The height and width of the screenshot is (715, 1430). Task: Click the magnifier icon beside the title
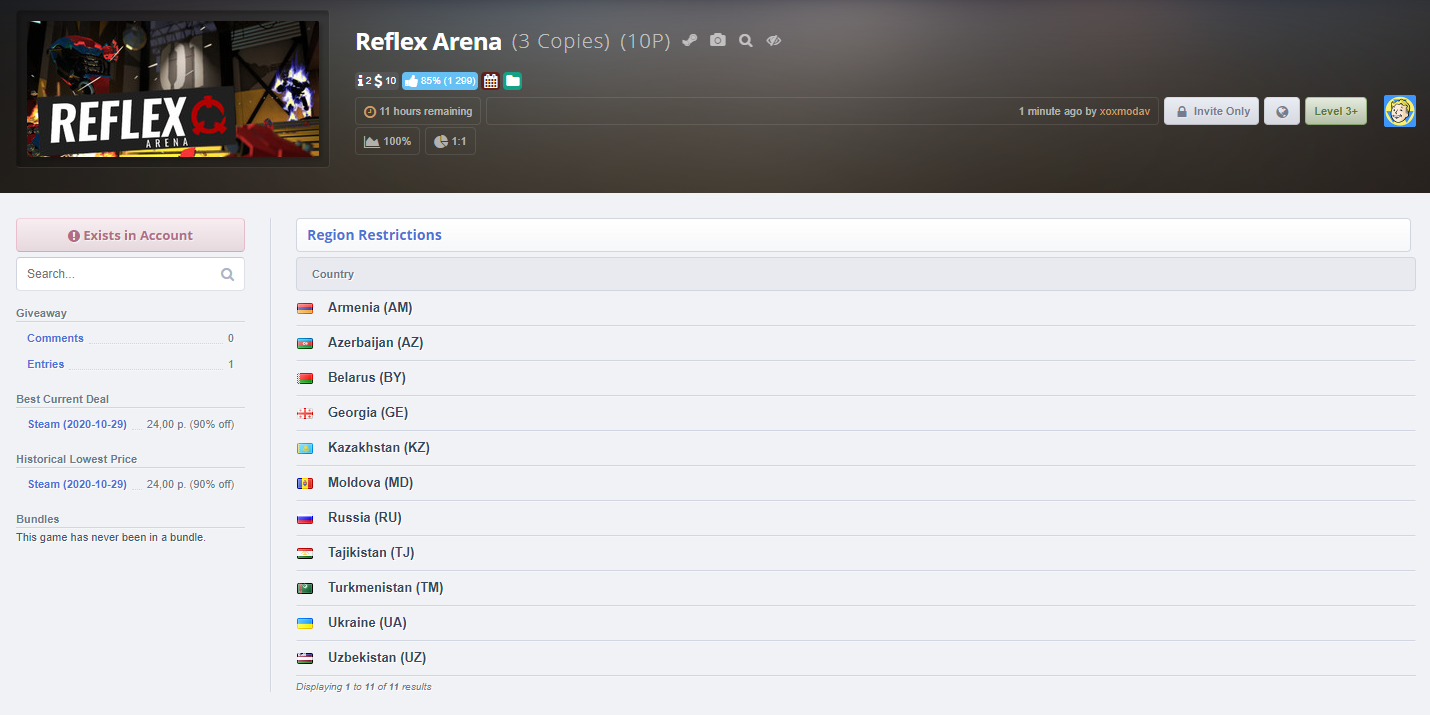[745, 40]
